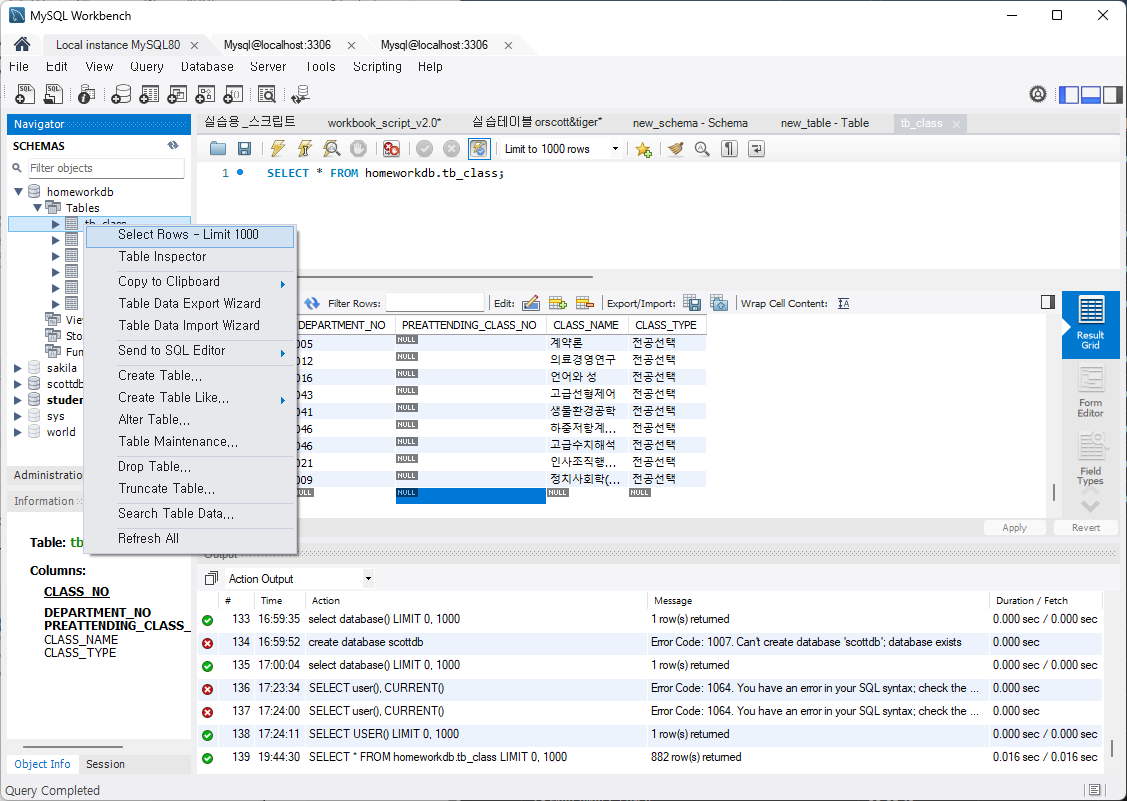Viewport: 1127px width, 801px height.
Task: Stop the running query icon
Action: (x=358, y=149)
